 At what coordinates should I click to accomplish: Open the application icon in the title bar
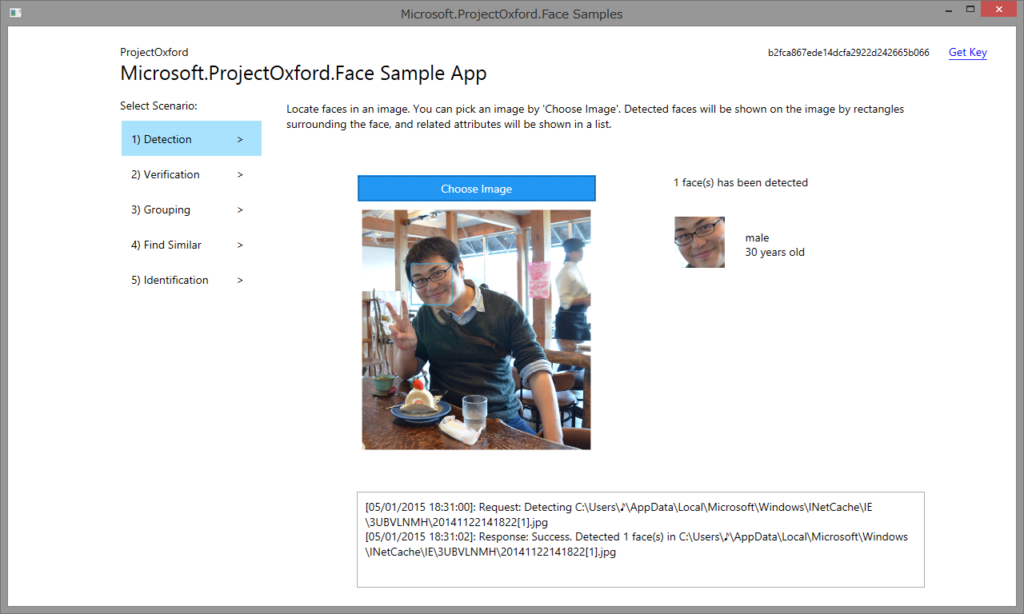(14, 10)
